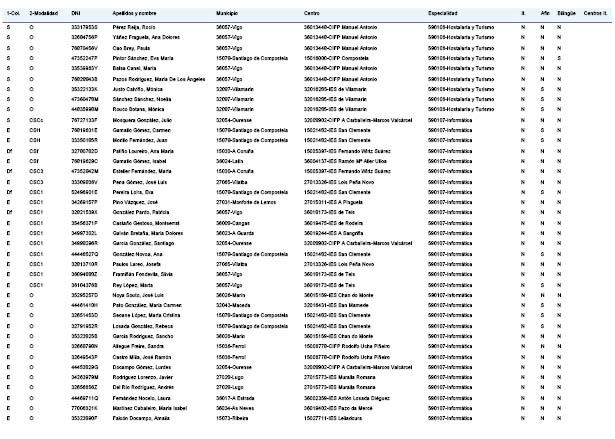Screen dimensions: 615x439
Task: Click the centro IES Ramón Mª Aller Ulloa
Action: click(345, 161)
